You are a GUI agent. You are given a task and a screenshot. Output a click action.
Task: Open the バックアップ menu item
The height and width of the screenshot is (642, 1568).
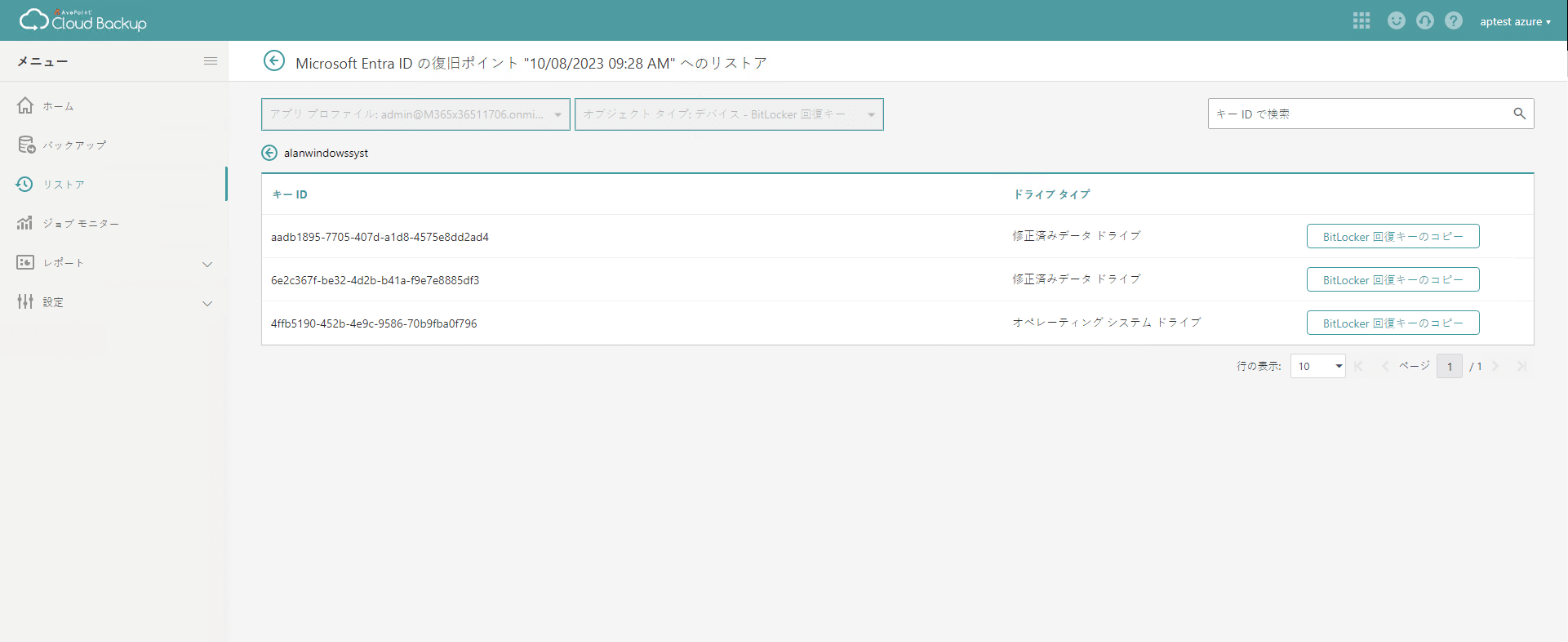pyautogui.click(x=74, y=145)
